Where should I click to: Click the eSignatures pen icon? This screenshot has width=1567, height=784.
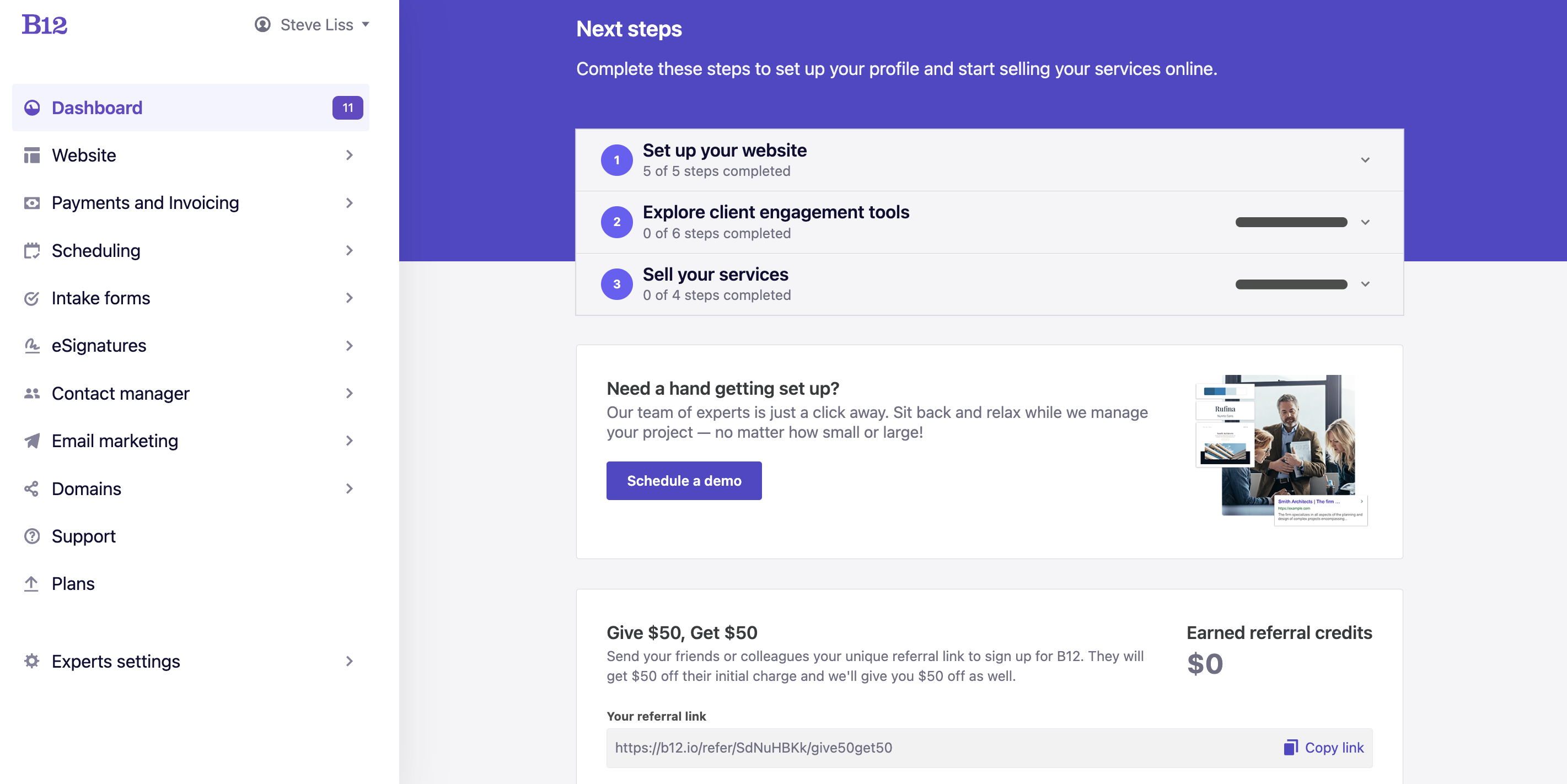point(31,346)
